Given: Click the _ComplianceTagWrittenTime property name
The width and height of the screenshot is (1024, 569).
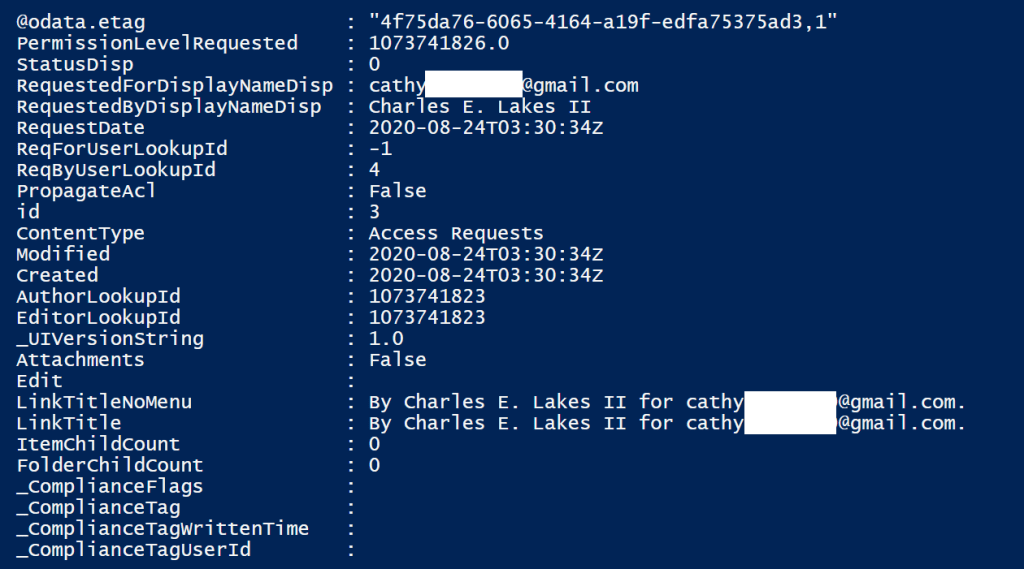Looking at the screenshot, I should click(x=163, y=528).
